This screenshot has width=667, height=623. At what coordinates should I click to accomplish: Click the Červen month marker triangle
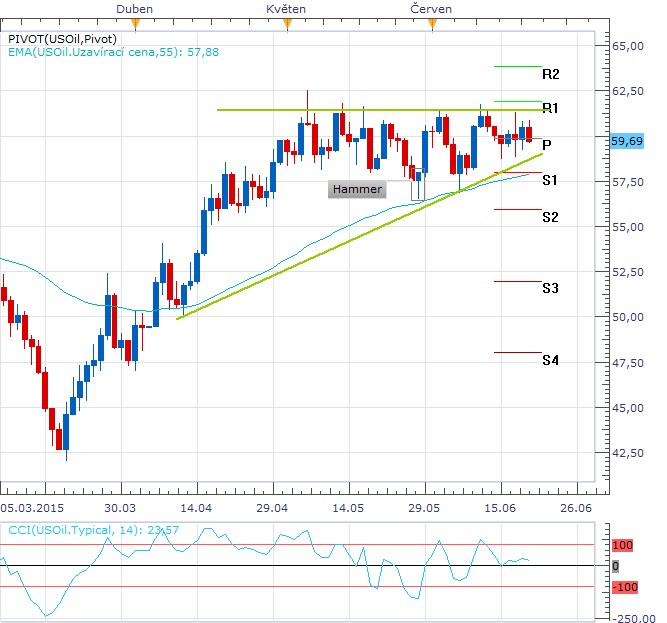coord(431,23)
